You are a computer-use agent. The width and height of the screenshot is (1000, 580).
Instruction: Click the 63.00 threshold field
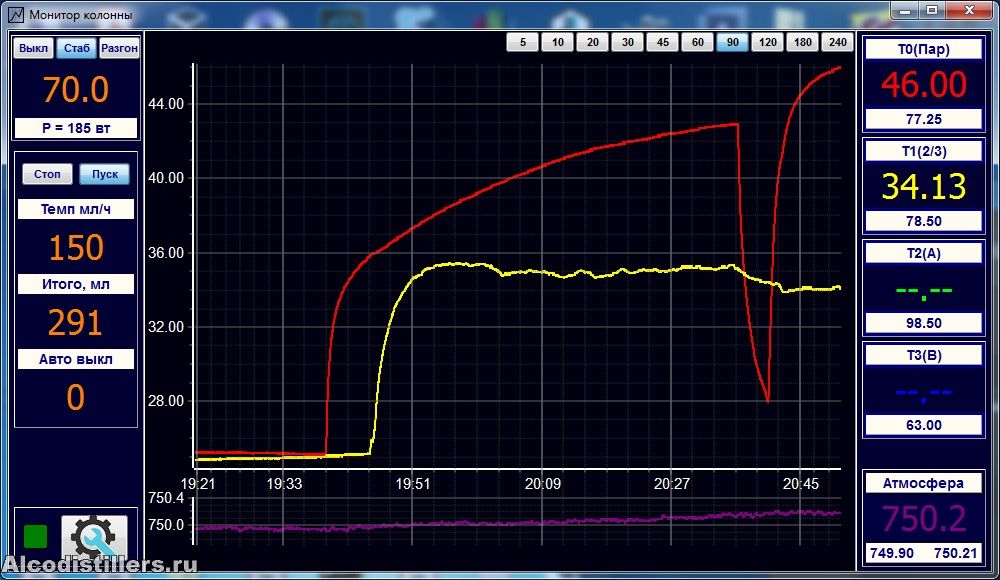(x=923, y=426)
